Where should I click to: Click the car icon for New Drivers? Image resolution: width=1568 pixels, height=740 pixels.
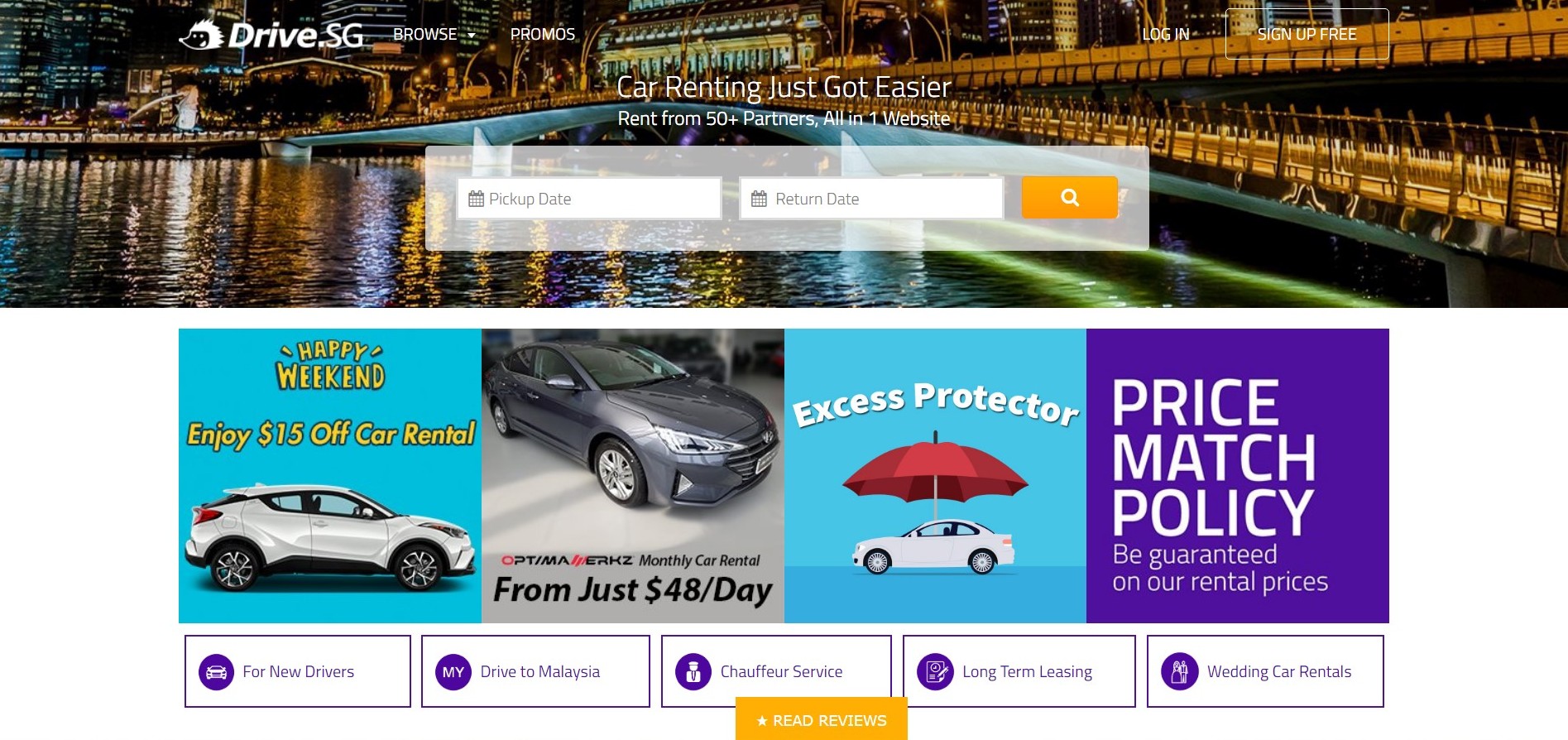pyautogui.click(x=217, y=672)
